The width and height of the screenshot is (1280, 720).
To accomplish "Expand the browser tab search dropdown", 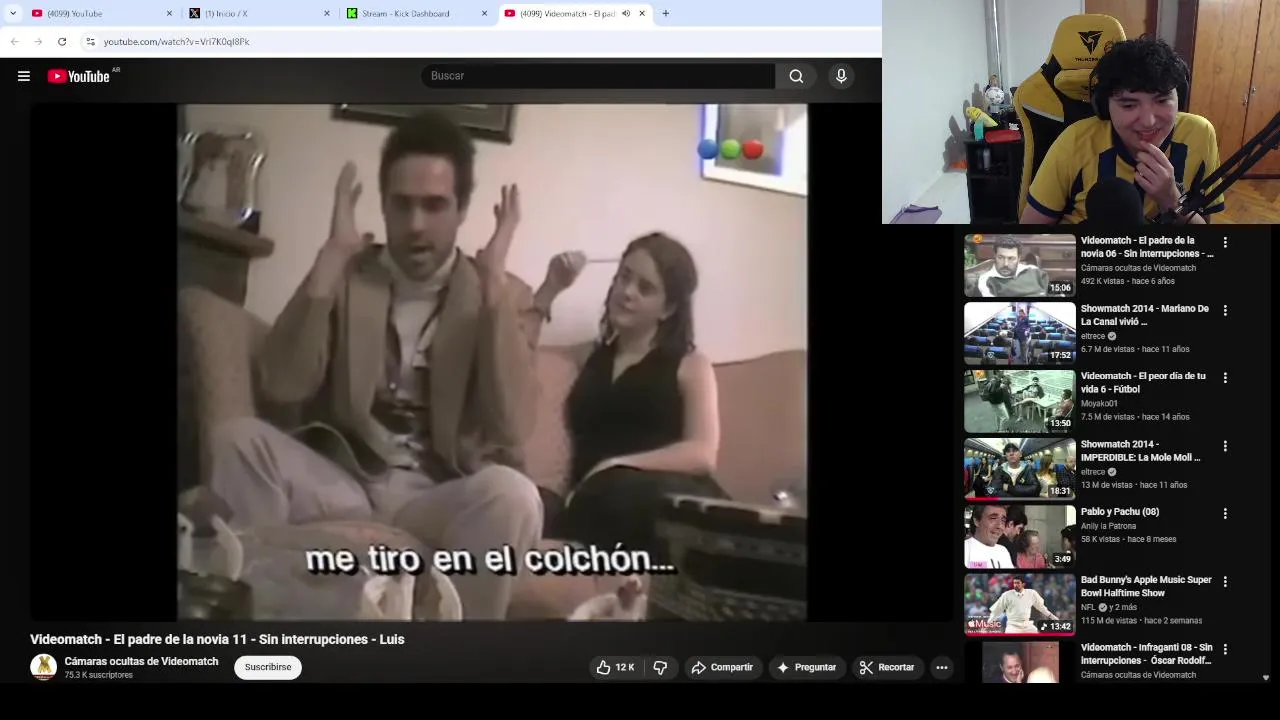I will (x=13, y=13).
